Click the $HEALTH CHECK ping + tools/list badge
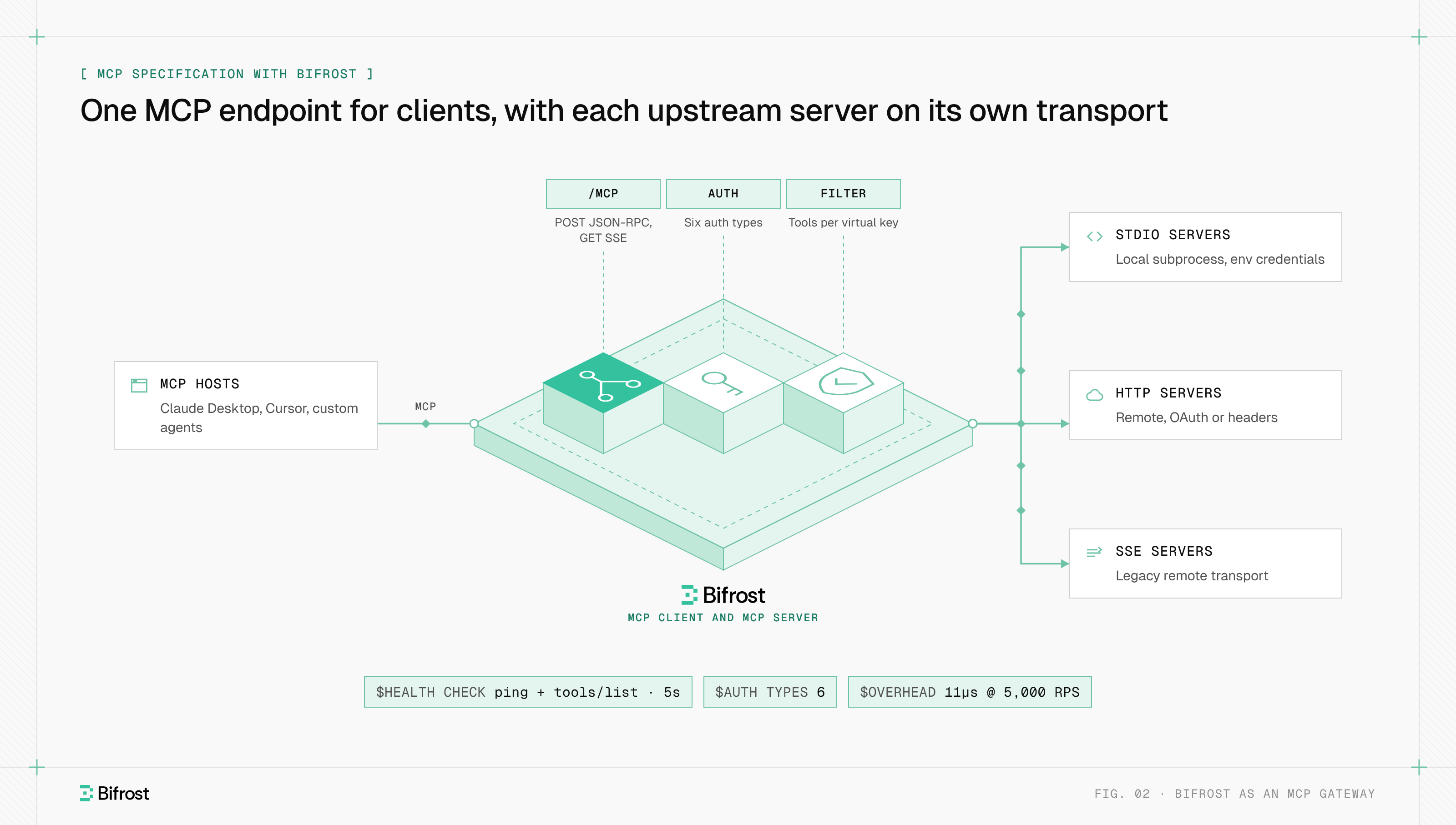Screen dimensions: 1456x825 (x=528, y=692)
